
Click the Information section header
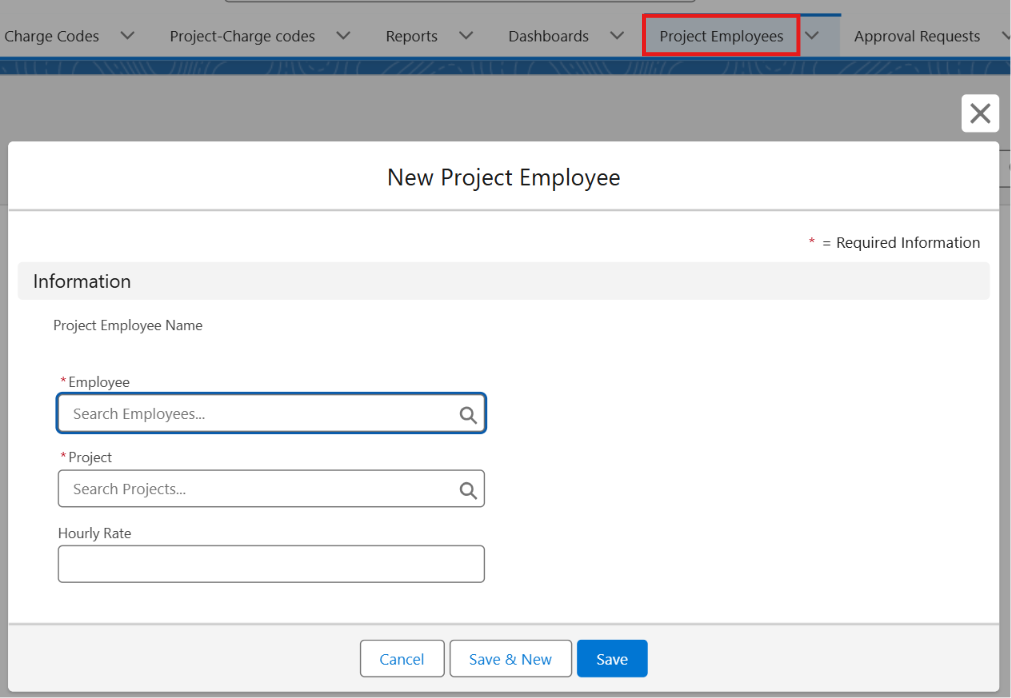pyautogui.click(x=503, y=281)
